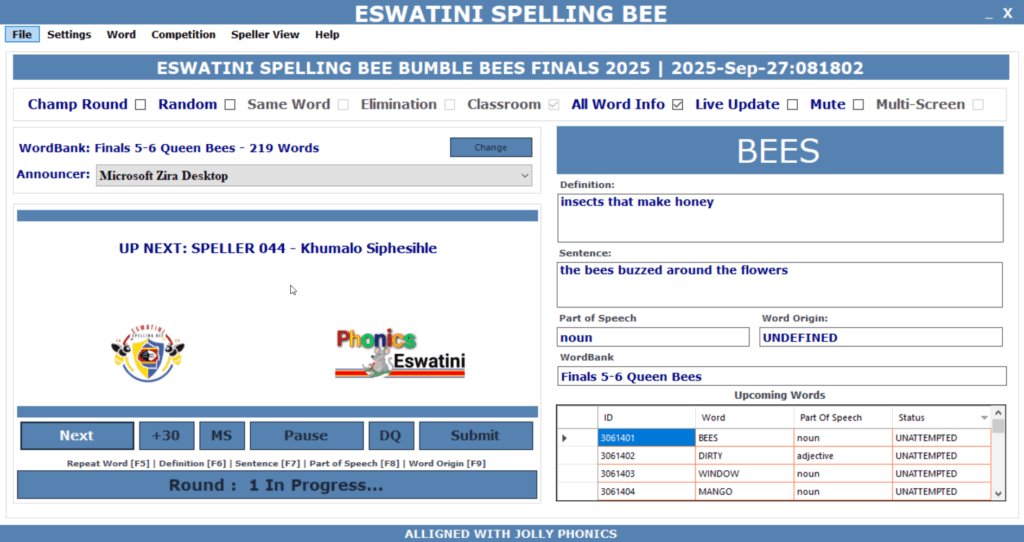This screenshot has height=542, width=1024.
Task: Click the +30 seconds button
Action: point(166,436)
